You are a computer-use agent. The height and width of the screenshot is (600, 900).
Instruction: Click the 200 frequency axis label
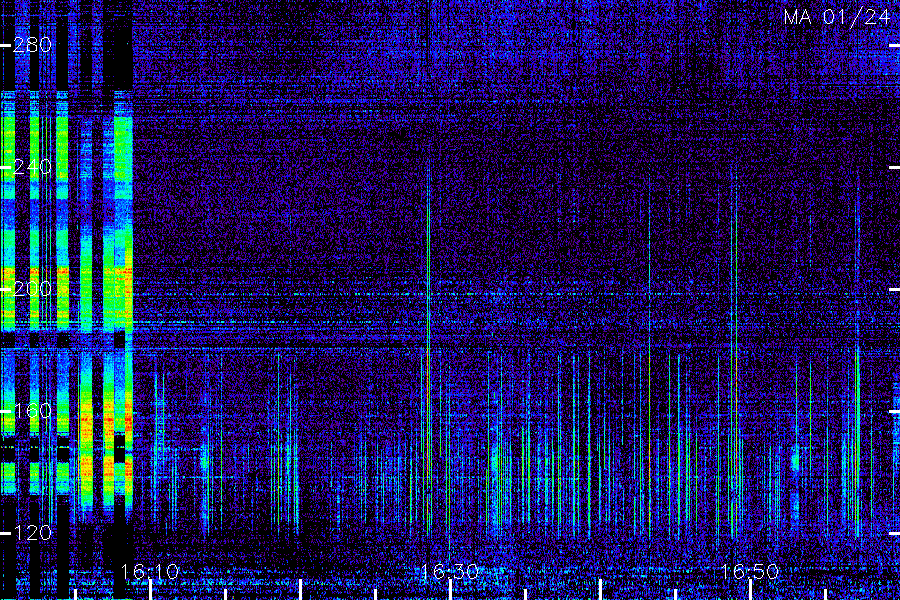(32, 289)
